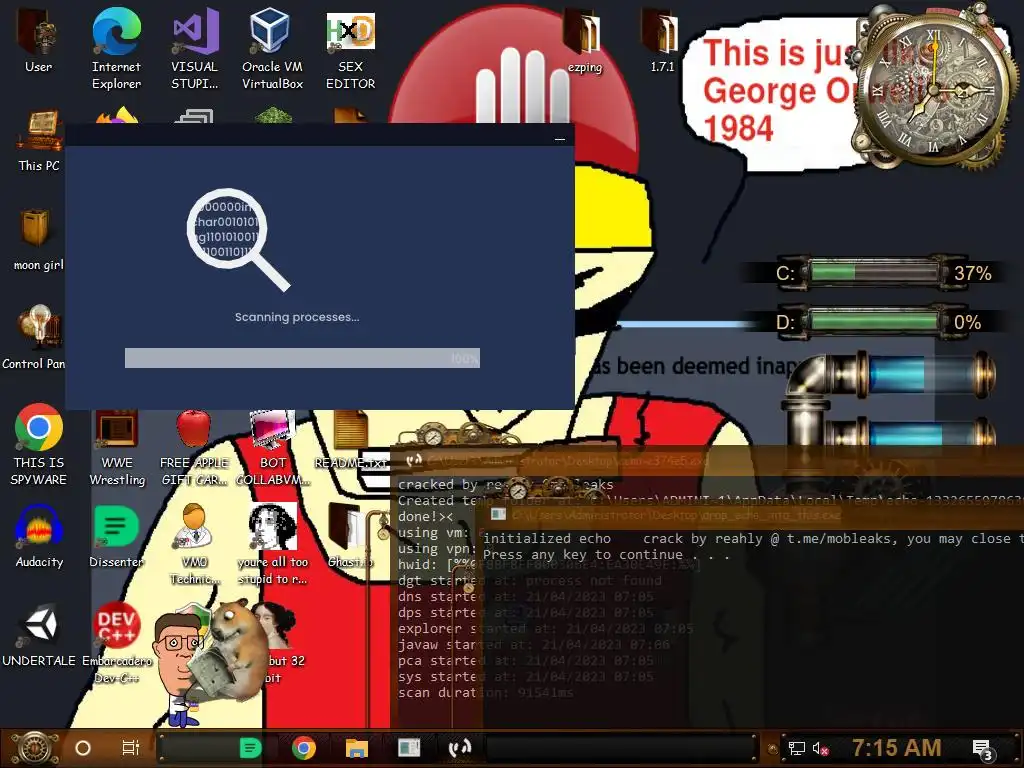Open the notification center icon
The image size is (1024, 768).
(982, 749)
